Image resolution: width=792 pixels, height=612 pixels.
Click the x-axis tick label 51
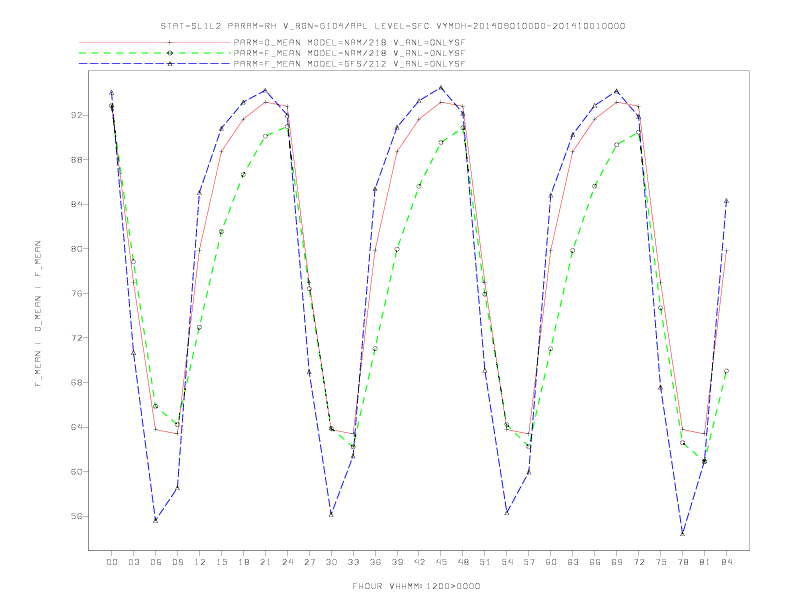485,562
